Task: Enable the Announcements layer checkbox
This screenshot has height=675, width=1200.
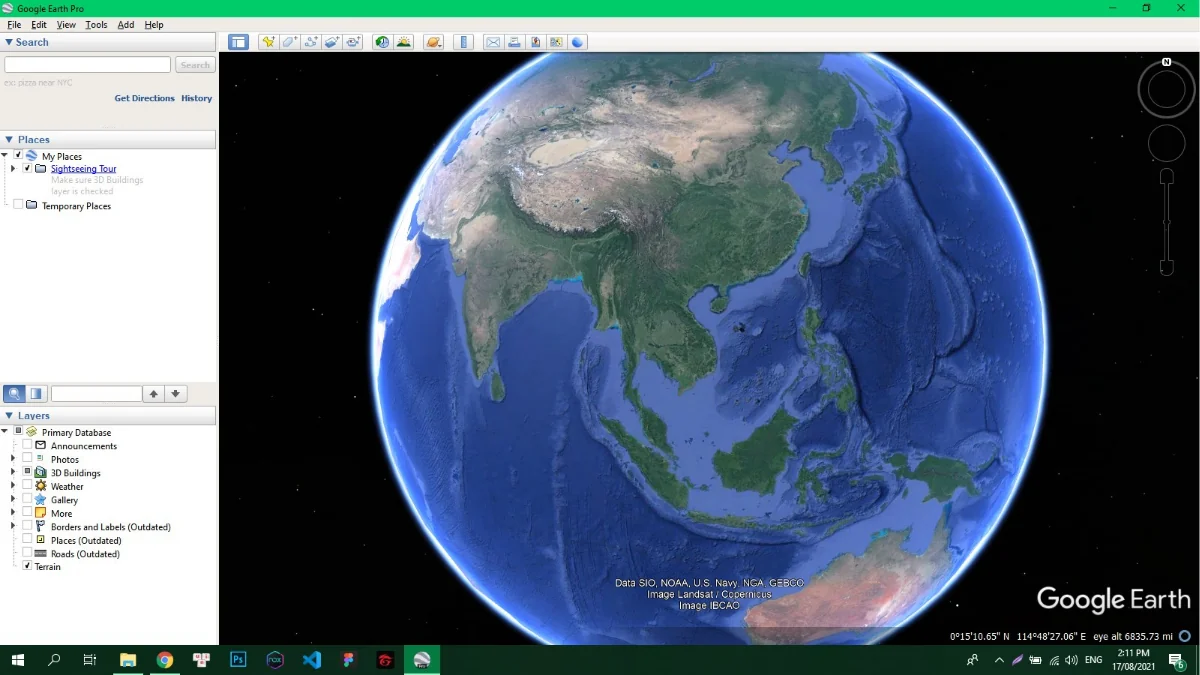Action: [27, 445]
